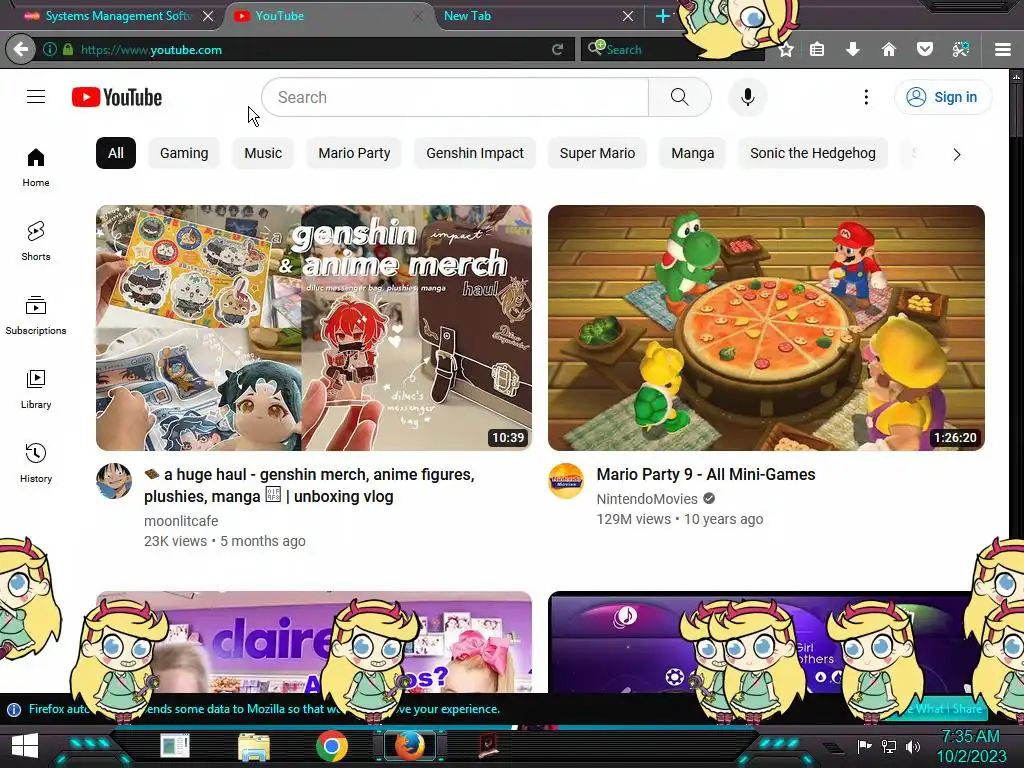The height and width of the screenshot is (768, 1024).
Task: Launch Google Chrome from the taskbar
Action: [331, 745]
